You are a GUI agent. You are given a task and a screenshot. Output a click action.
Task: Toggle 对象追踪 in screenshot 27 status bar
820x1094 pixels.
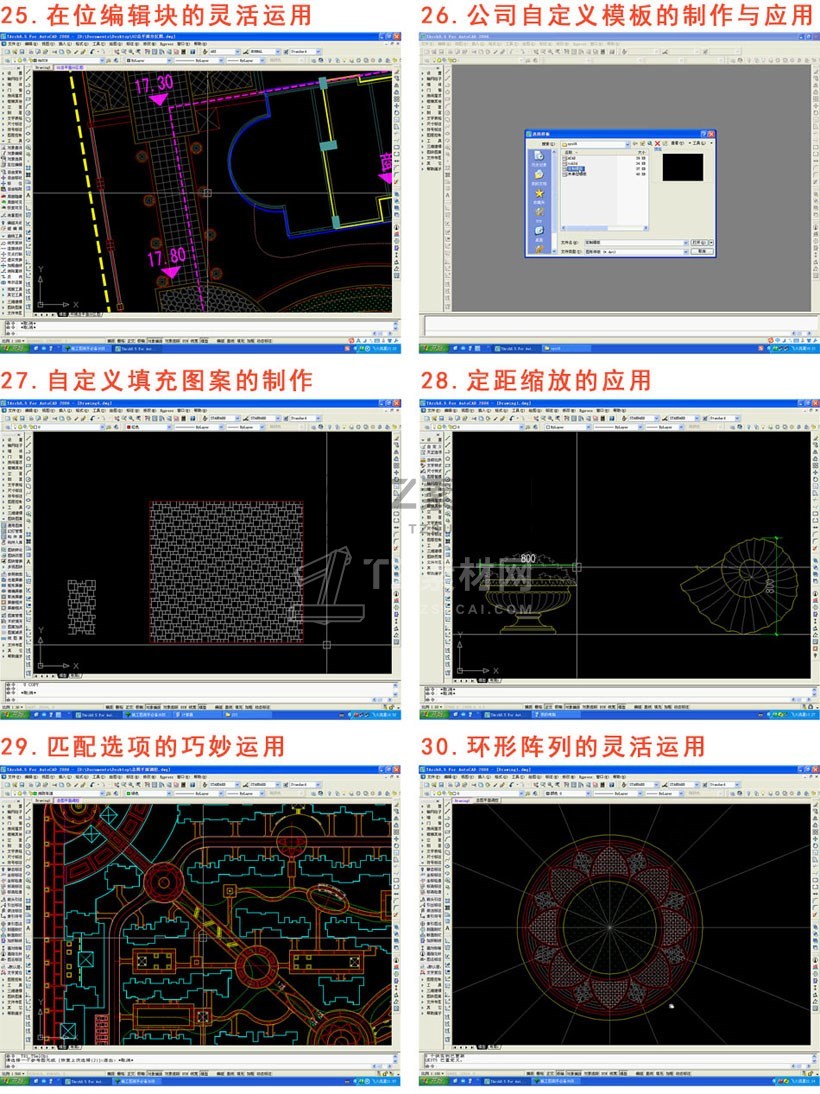click(171, 707)
